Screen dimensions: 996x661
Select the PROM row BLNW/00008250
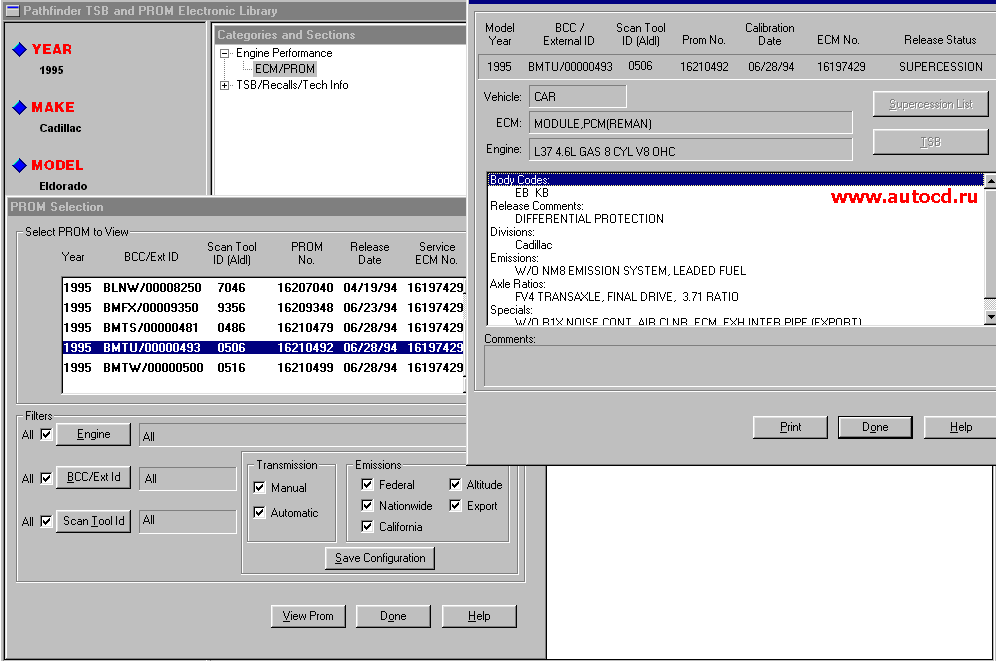263,288
